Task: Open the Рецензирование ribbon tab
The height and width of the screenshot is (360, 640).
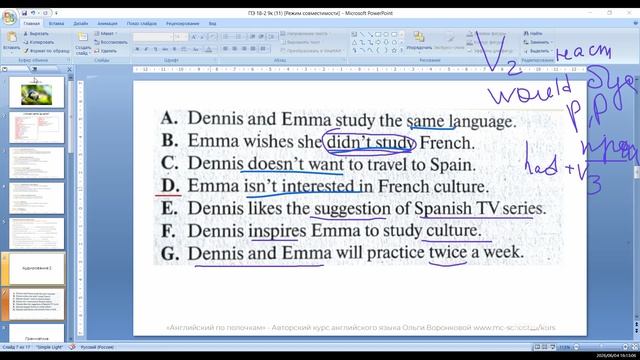Action: pyautogui.click(x=182, y=24)
